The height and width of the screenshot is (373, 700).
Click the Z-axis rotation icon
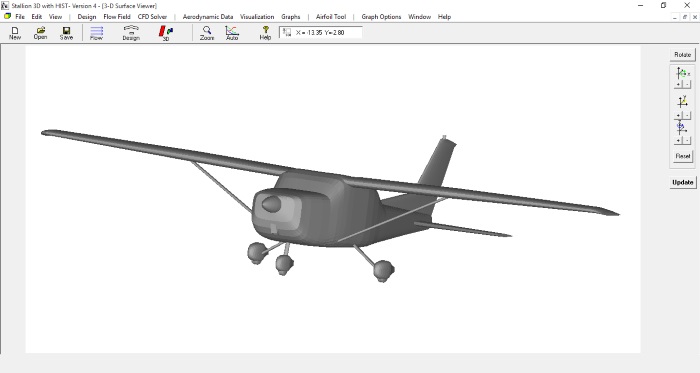click(681, 128)
